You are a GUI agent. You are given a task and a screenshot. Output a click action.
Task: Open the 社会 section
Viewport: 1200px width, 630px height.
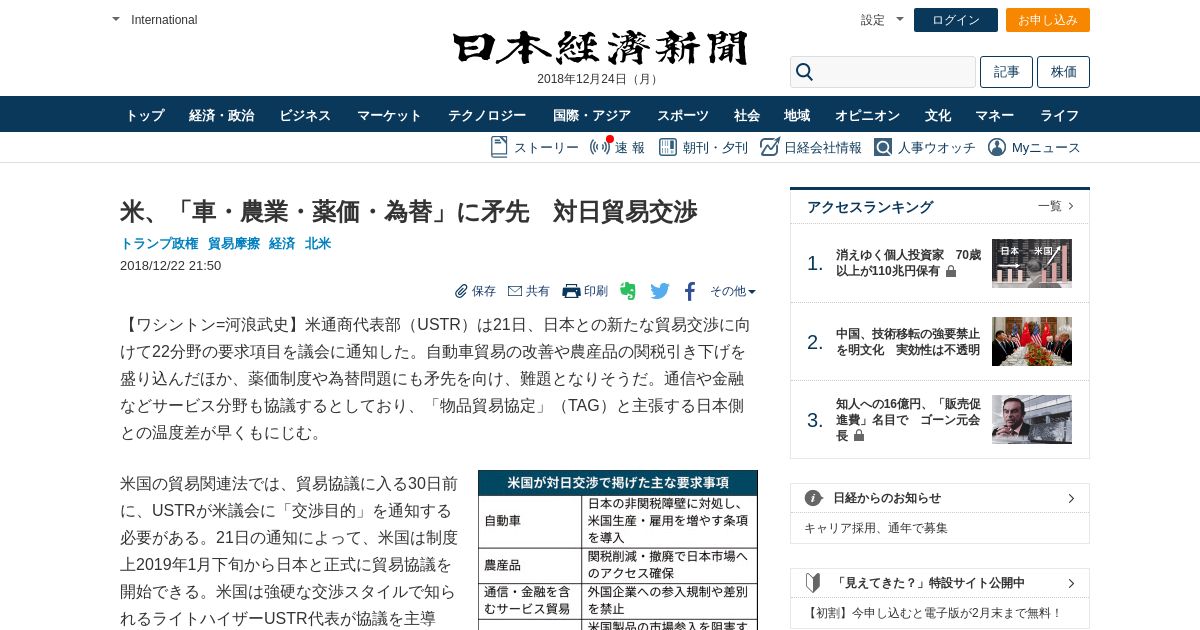coord(747,115)
